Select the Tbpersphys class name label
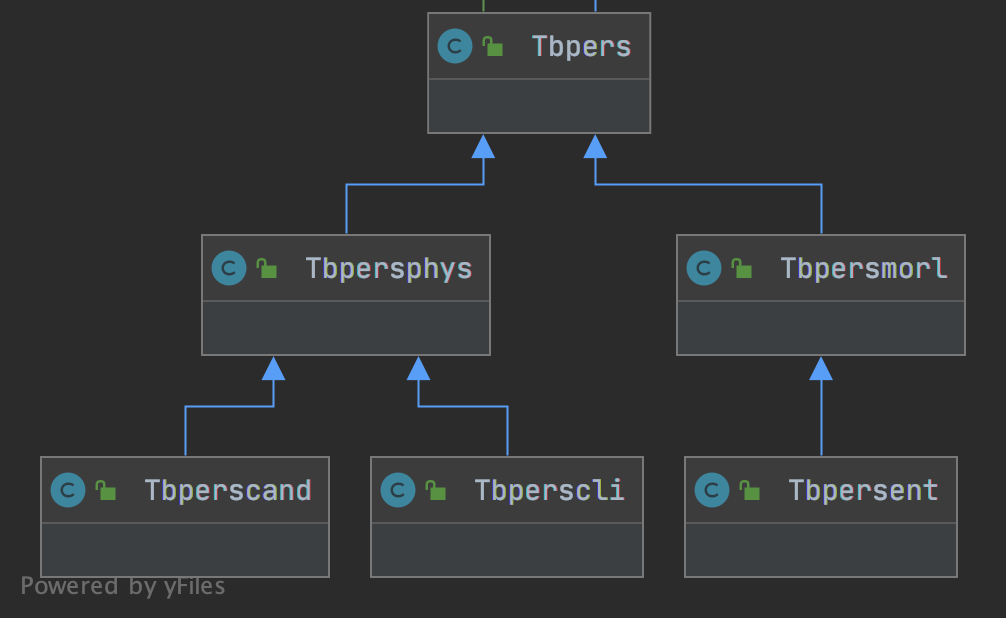Image resolution: width=1006 pixels, height=618 pixels. [x=389, y=269]
